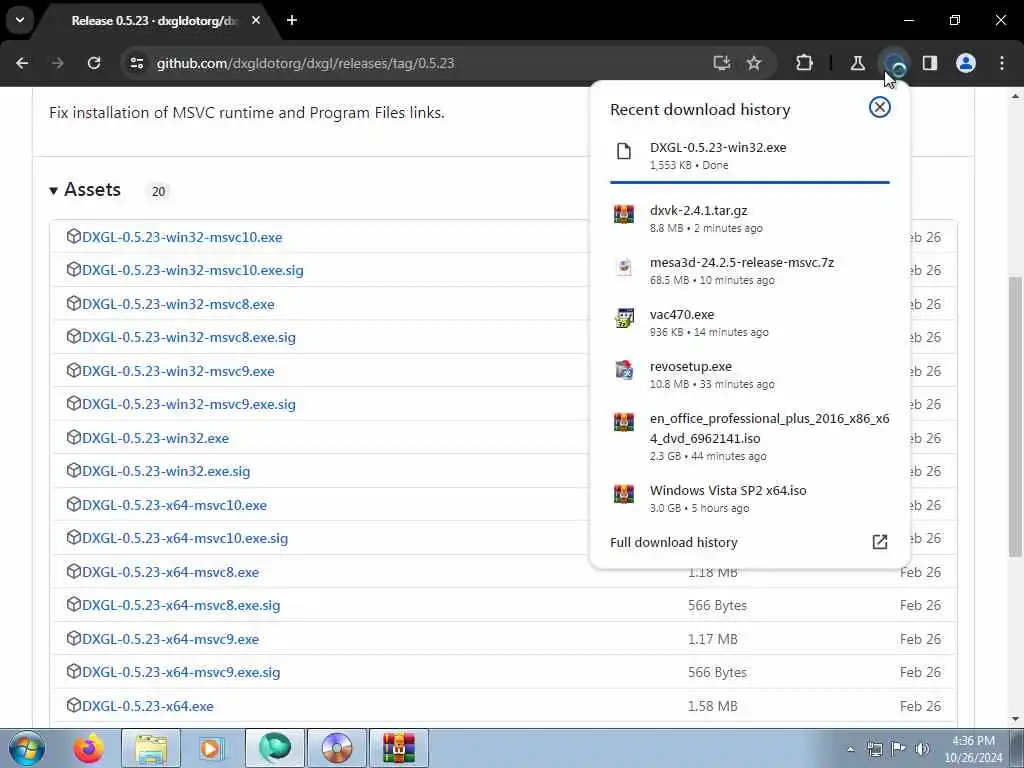
Task: Click the revosetup.exe file icon
Action: [x=624, y=370]
